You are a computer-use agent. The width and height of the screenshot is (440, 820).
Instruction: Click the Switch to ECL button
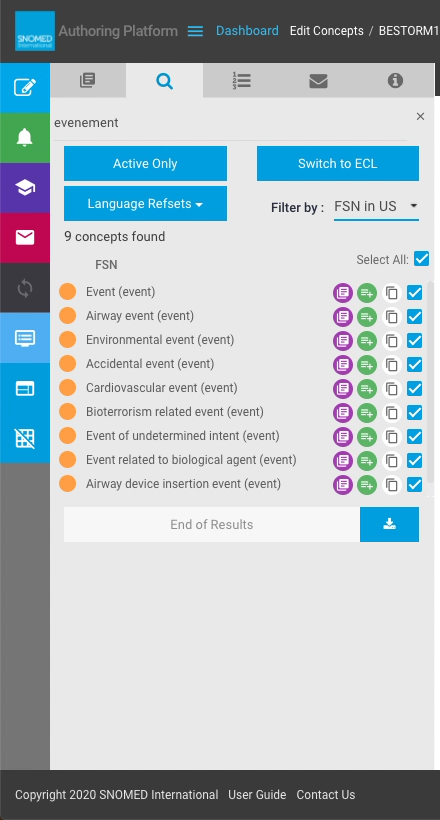point(337,164)
